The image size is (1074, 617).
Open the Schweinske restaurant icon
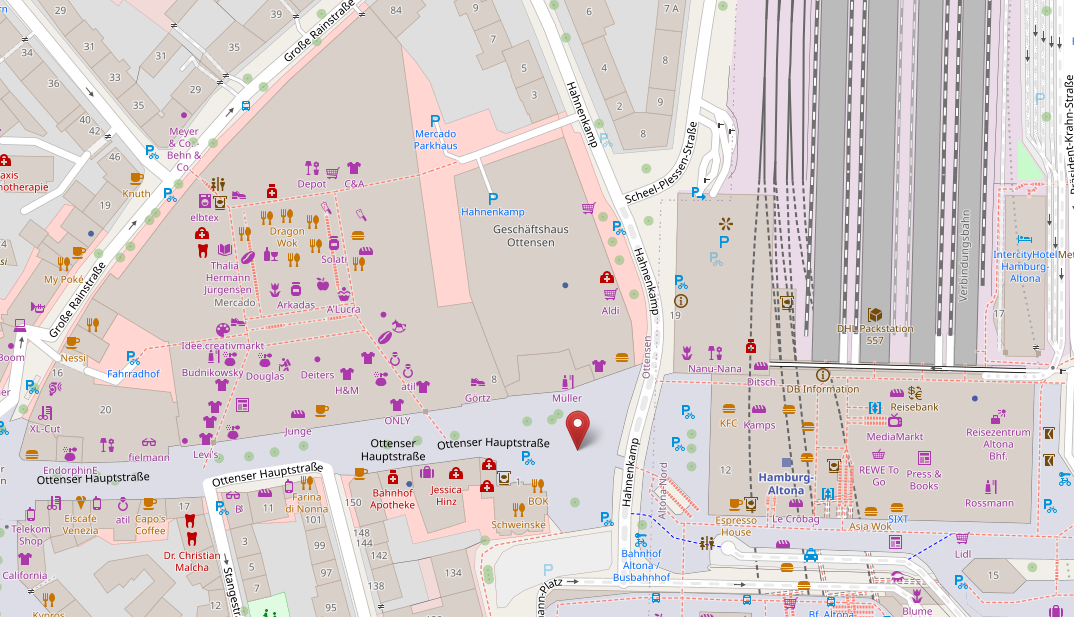click(519, 509)
